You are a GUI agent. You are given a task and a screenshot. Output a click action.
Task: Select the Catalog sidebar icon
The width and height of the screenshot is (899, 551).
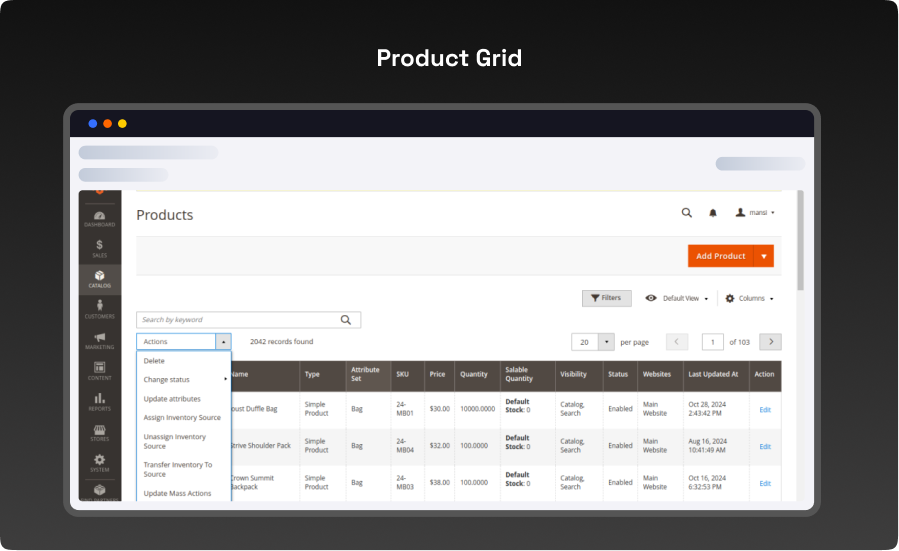(99, 279)
